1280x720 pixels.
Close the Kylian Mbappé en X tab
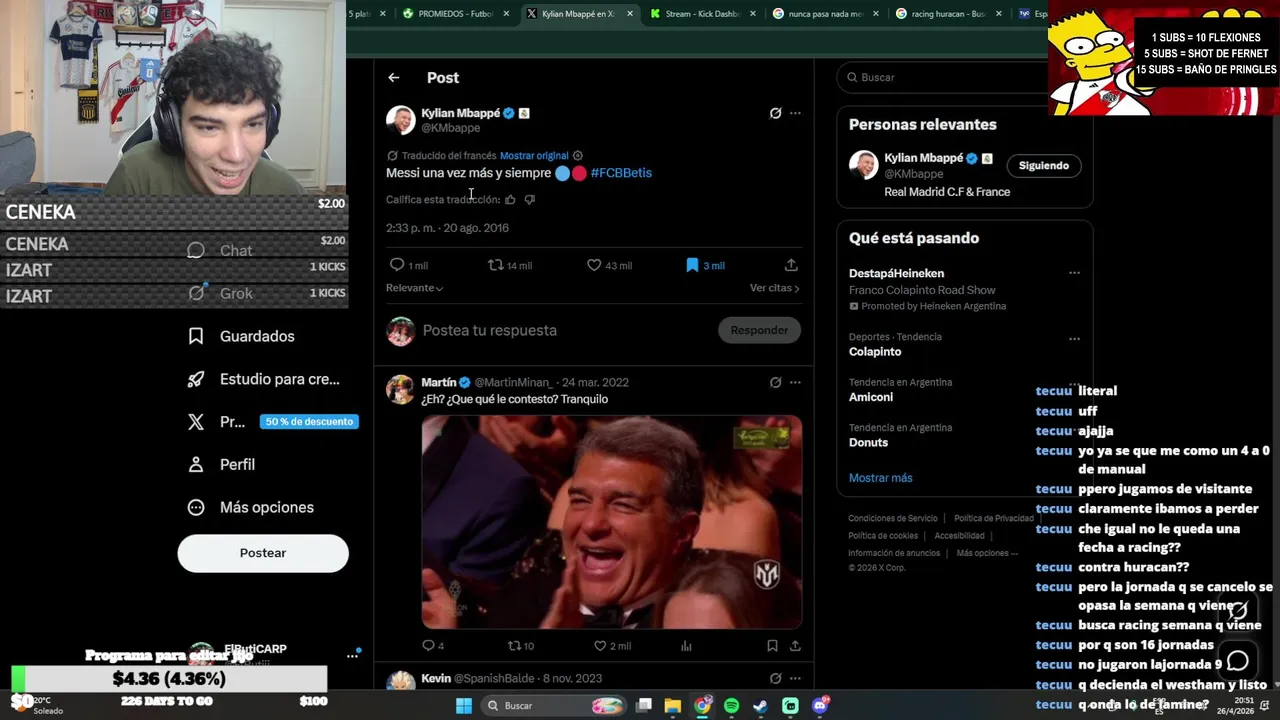point(630,14)
